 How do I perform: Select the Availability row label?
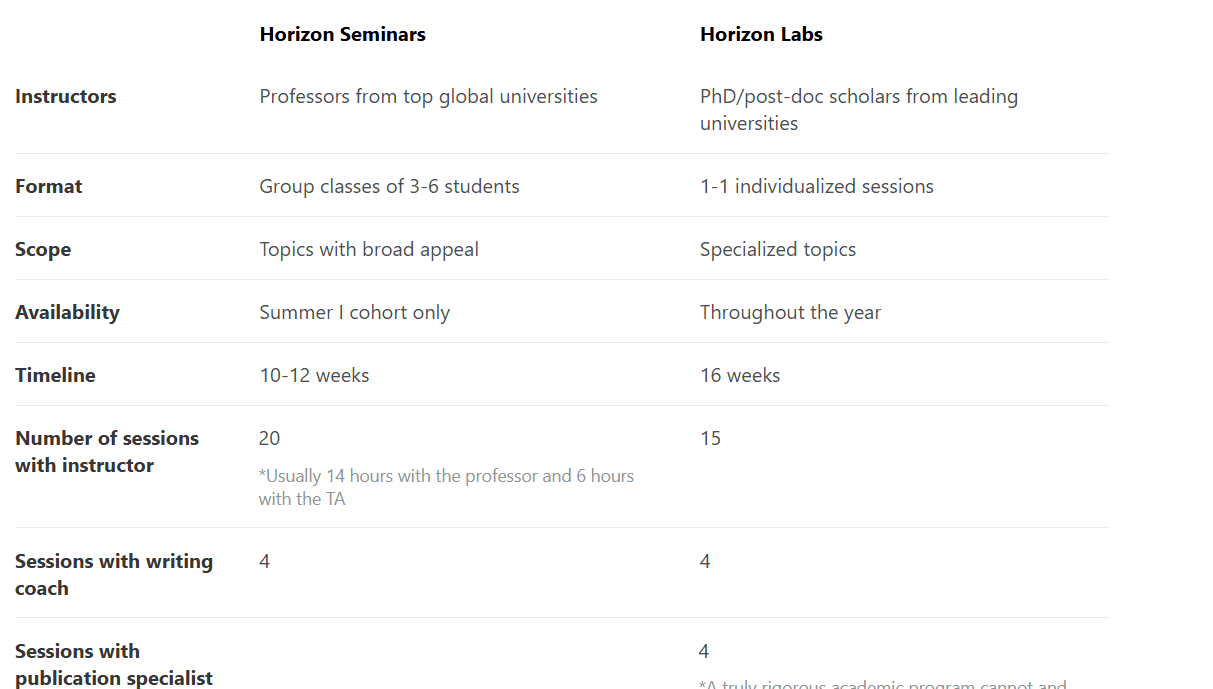point(67,313)
